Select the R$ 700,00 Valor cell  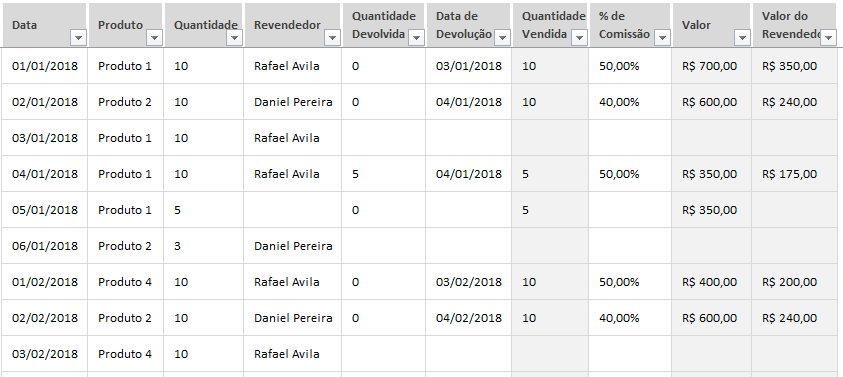click(711, 66)
